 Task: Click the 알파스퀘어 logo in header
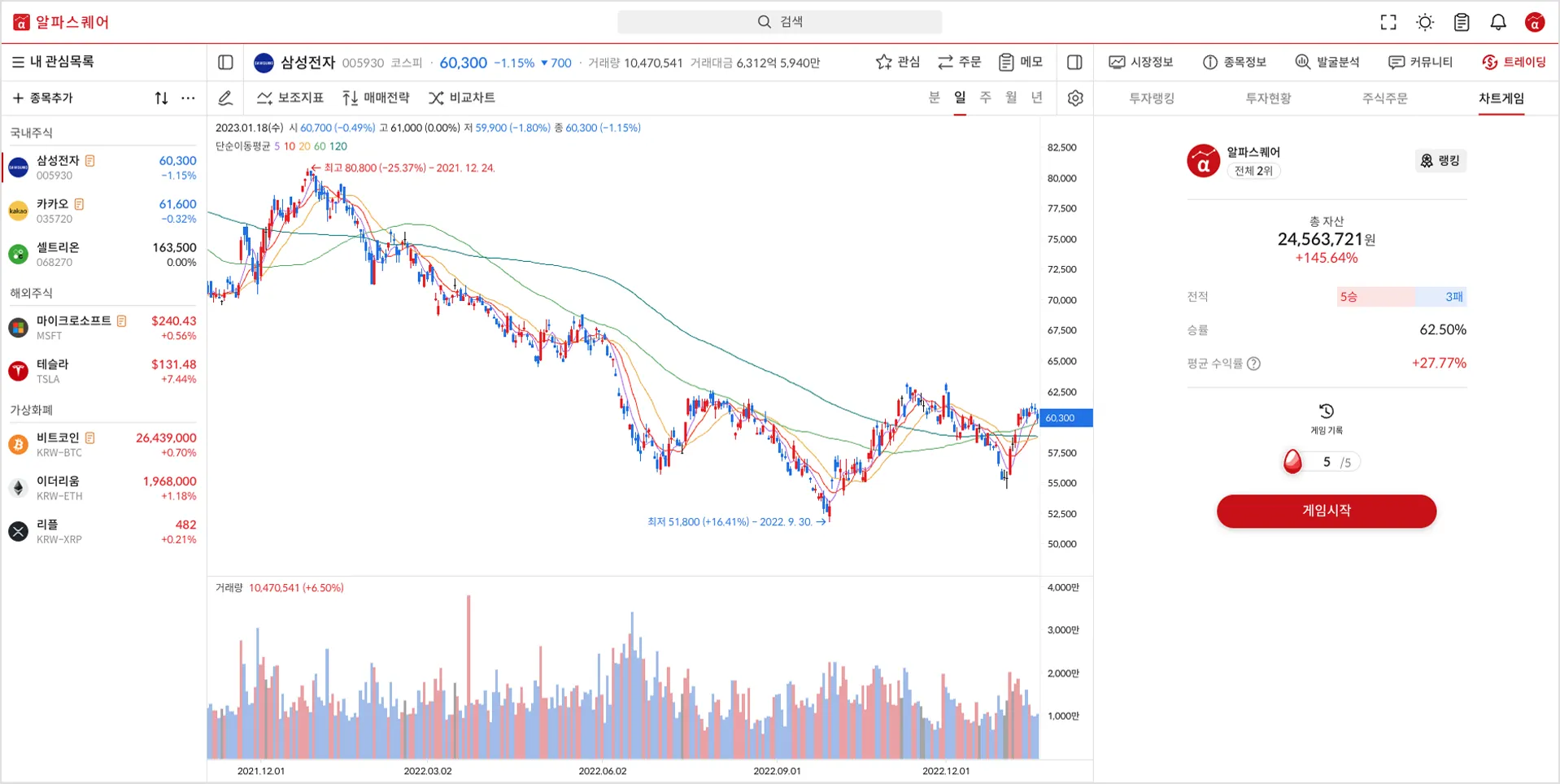(x=61, y=22)
